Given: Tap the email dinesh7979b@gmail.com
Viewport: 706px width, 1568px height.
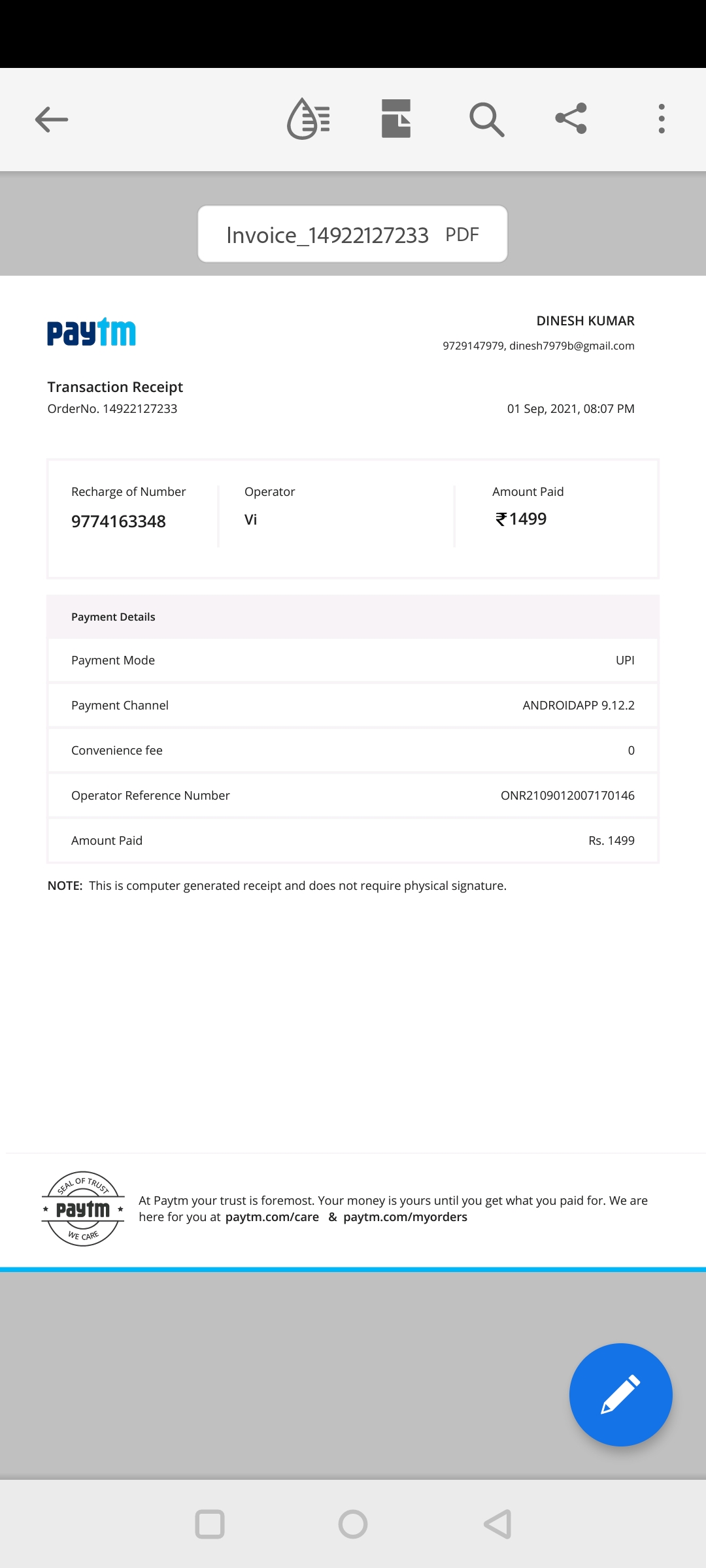Looking at the screenshot, I should pyautogui.click(x=572, y=346).
